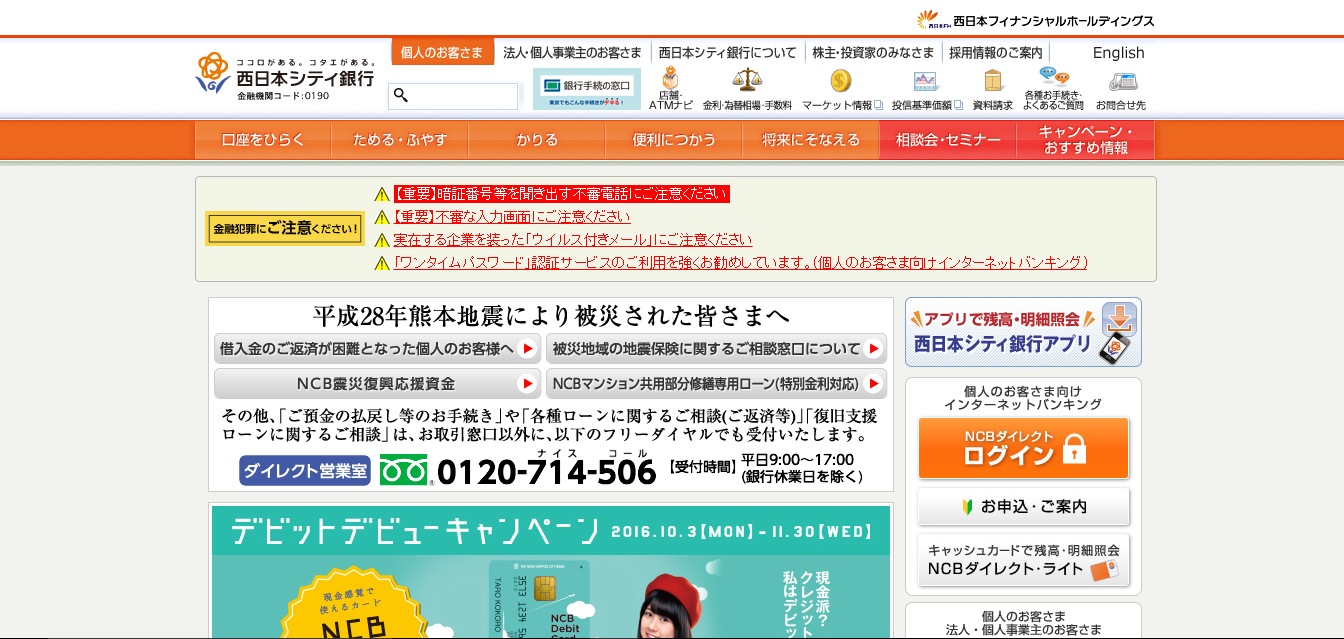Open 暗証番号等を聞き出す不審電話 warning link
The height and width of the screenshot is (639, 1344).
point(561,194)
